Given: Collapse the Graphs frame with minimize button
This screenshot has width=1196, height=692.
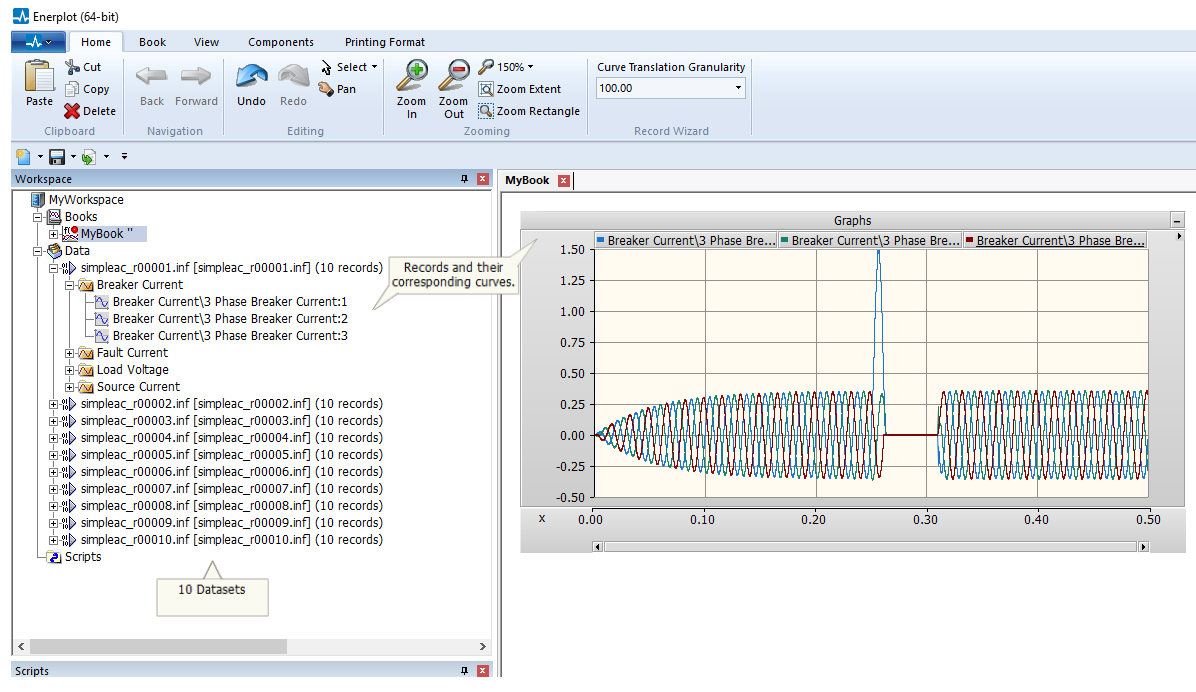Looking at the screenshot, I should [1177, 221].
